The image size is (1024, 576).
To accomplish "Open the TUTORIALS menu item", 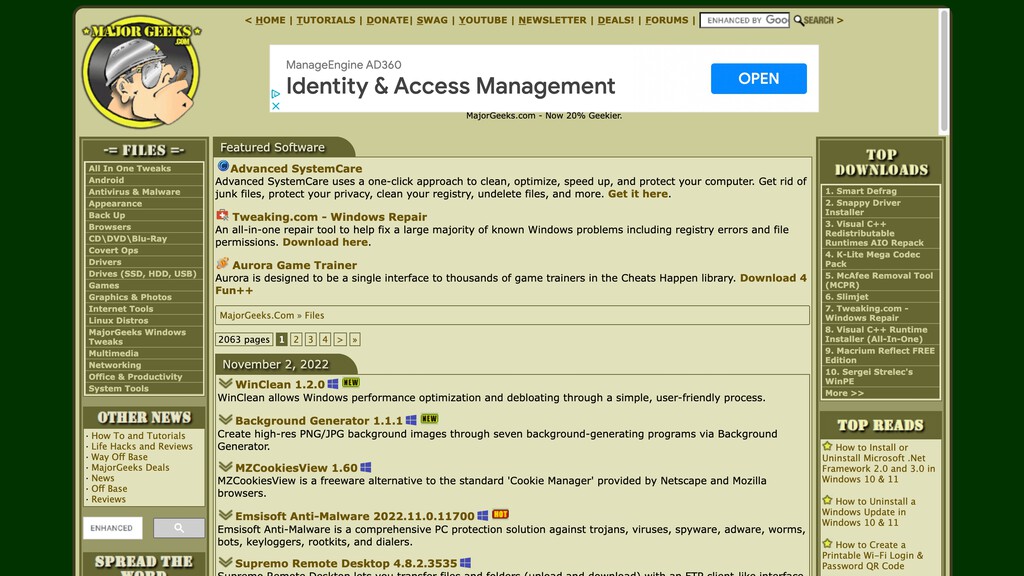I will [x=326, y=20].
